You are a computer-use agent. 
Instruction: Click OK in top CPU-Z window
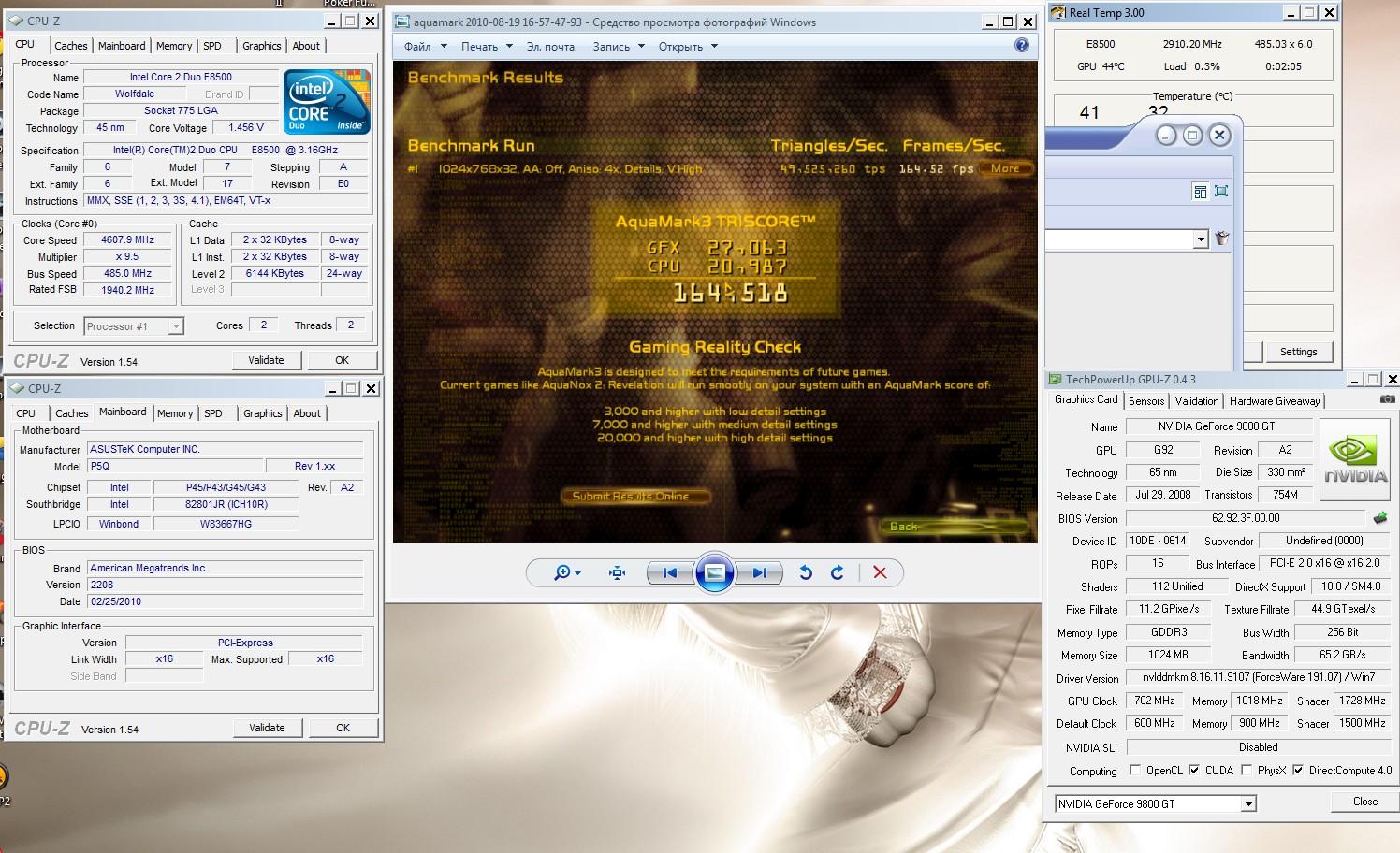click(x=343, y=360)
